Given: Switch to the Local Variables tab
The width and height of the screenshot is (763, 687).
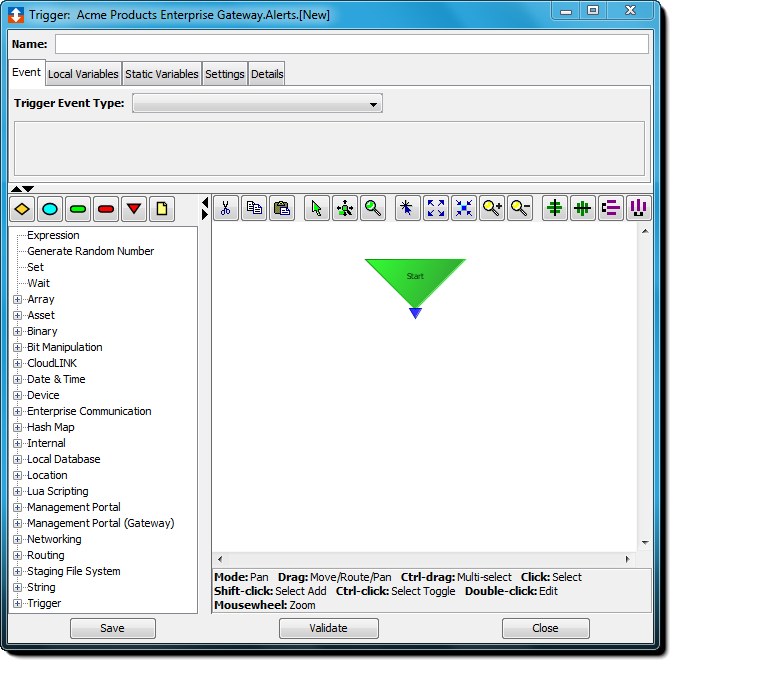Looking at the screenshot, I should (83, 74).
